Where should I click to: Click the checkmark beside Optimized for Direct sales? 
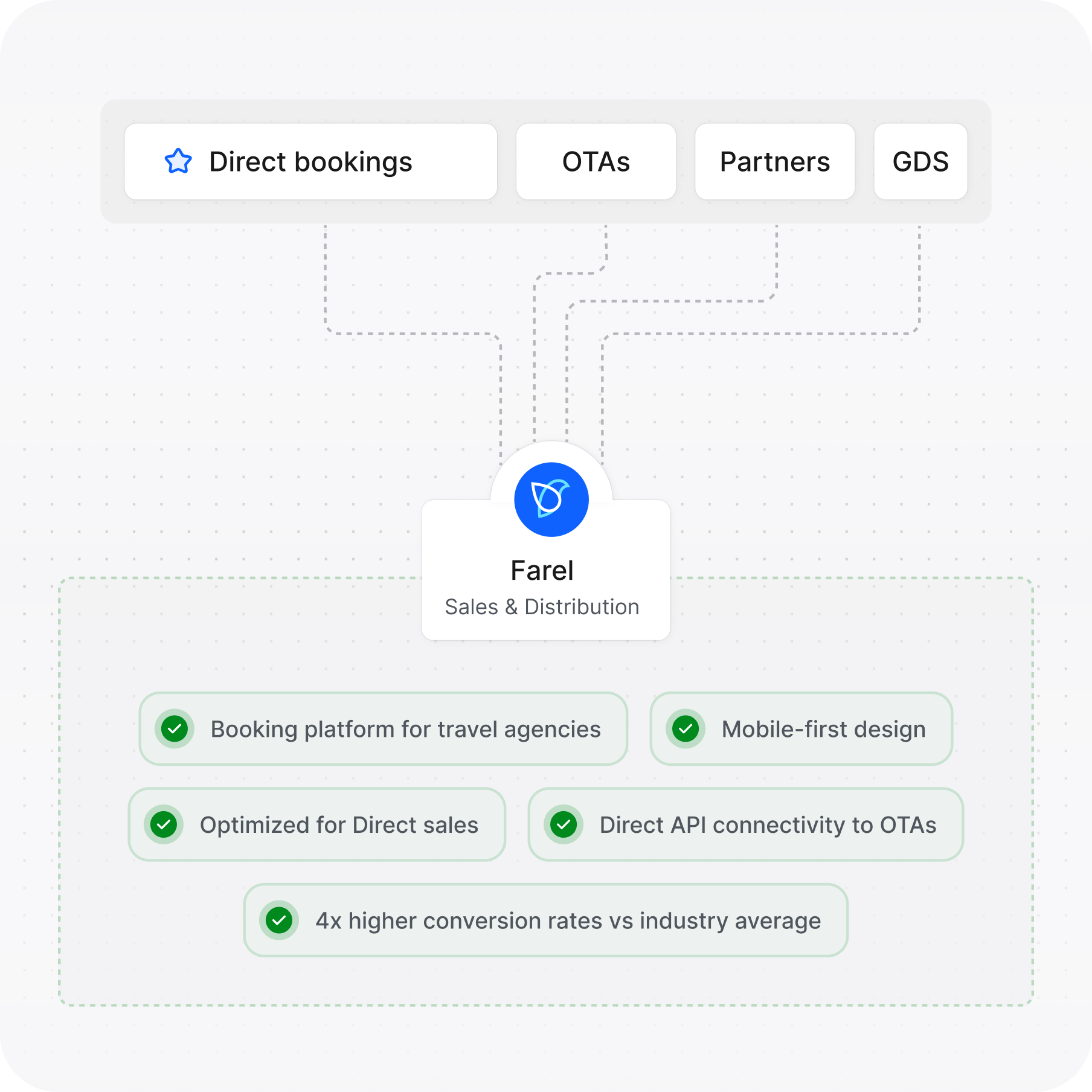tap(164, 824)
